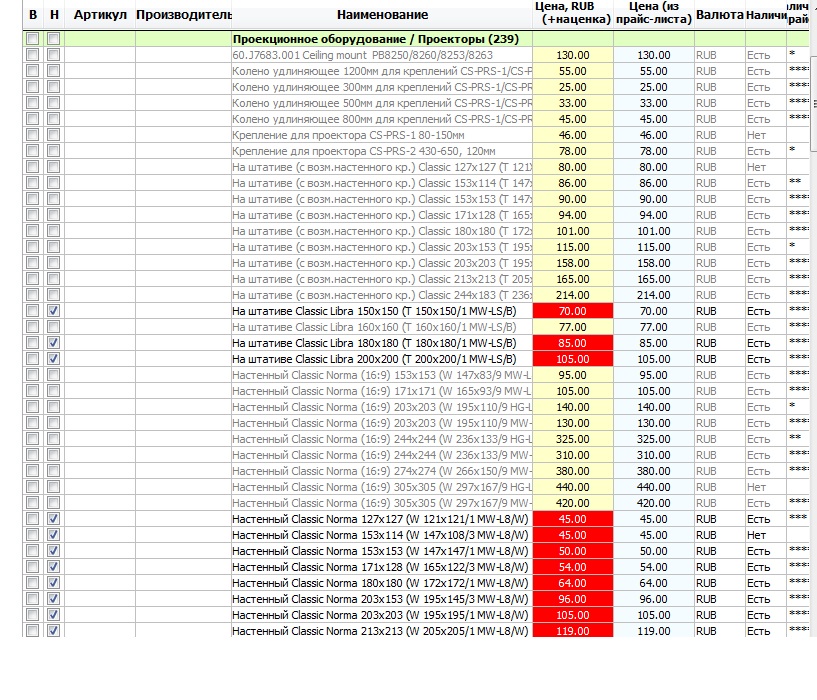Click the Н column header
The height and width of the screenshot is (700, 817).
54,15
